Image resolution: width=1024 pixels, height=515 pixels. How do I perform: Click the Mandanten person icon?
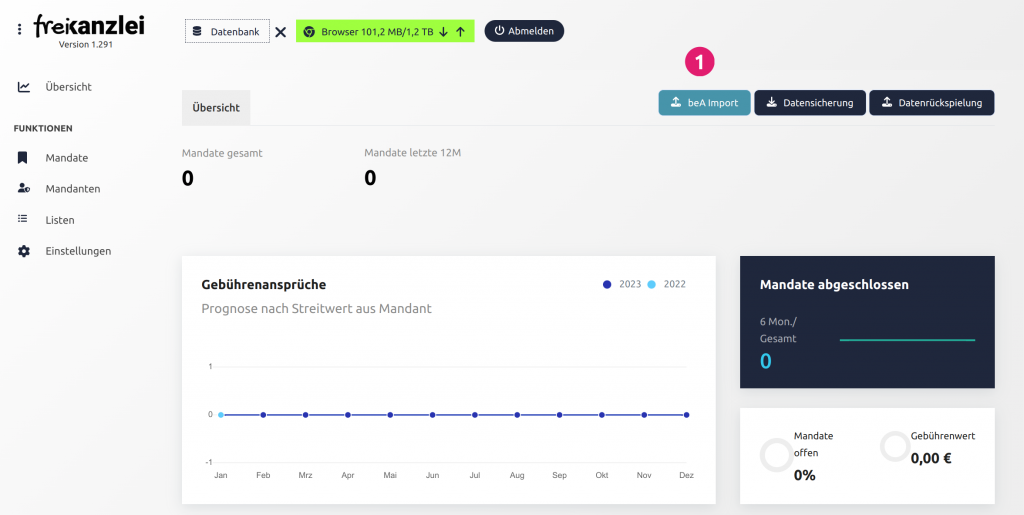tap(24, 189)
